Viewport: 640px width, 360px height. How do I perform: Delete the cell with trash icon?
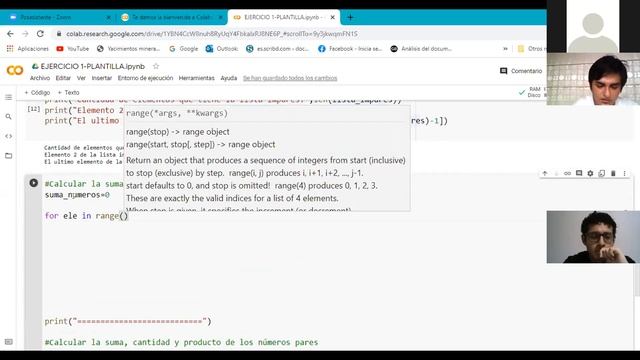pyautogui.click(x=613, y=173)
